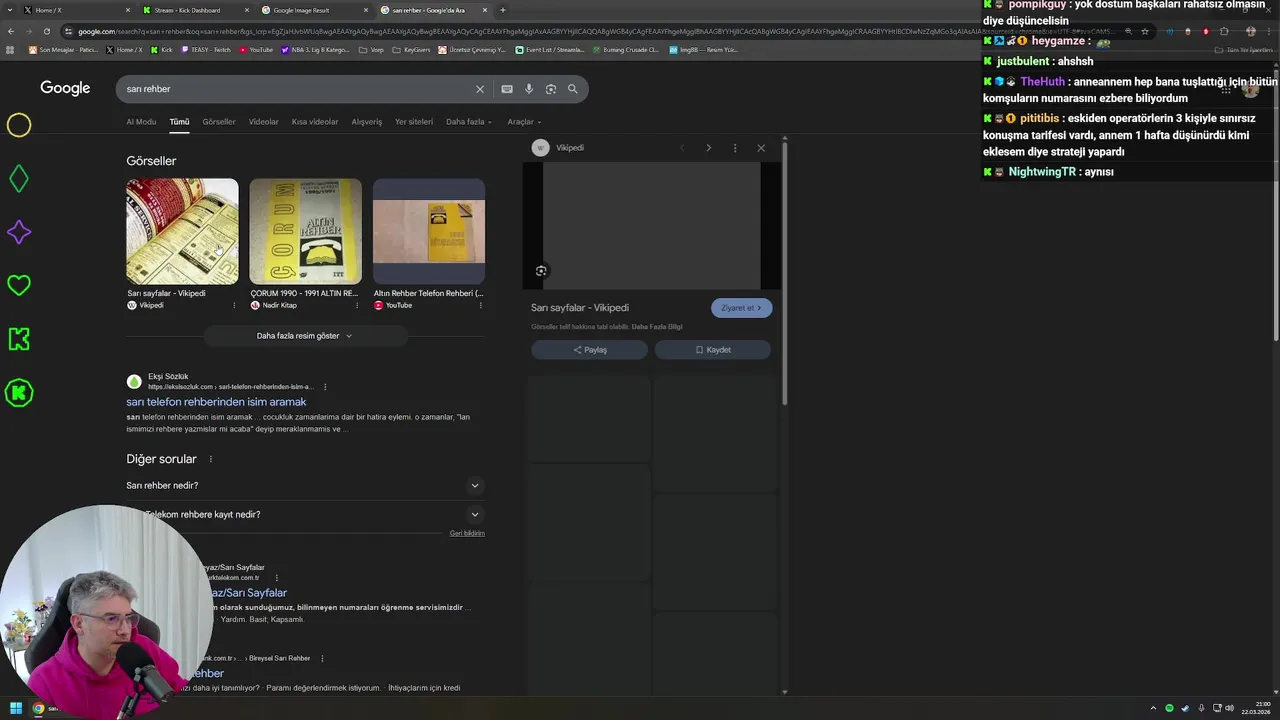Reload the page with the refresh icon
1280x720 pixels.
[x=46, y=31]
